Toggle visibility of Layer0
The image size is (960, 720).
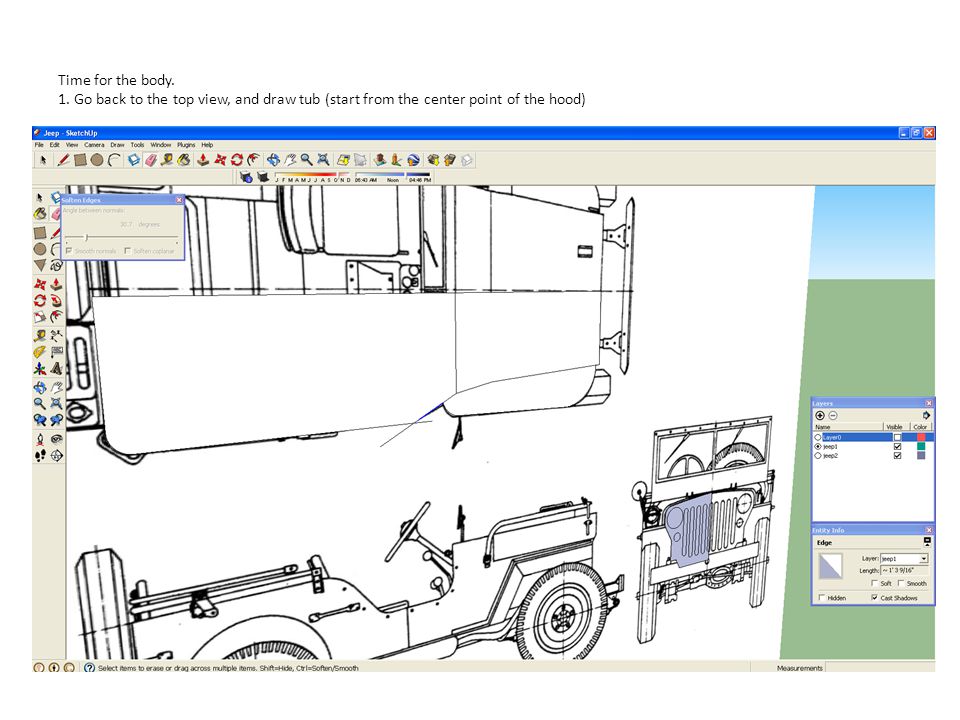[x=898, y=438]
